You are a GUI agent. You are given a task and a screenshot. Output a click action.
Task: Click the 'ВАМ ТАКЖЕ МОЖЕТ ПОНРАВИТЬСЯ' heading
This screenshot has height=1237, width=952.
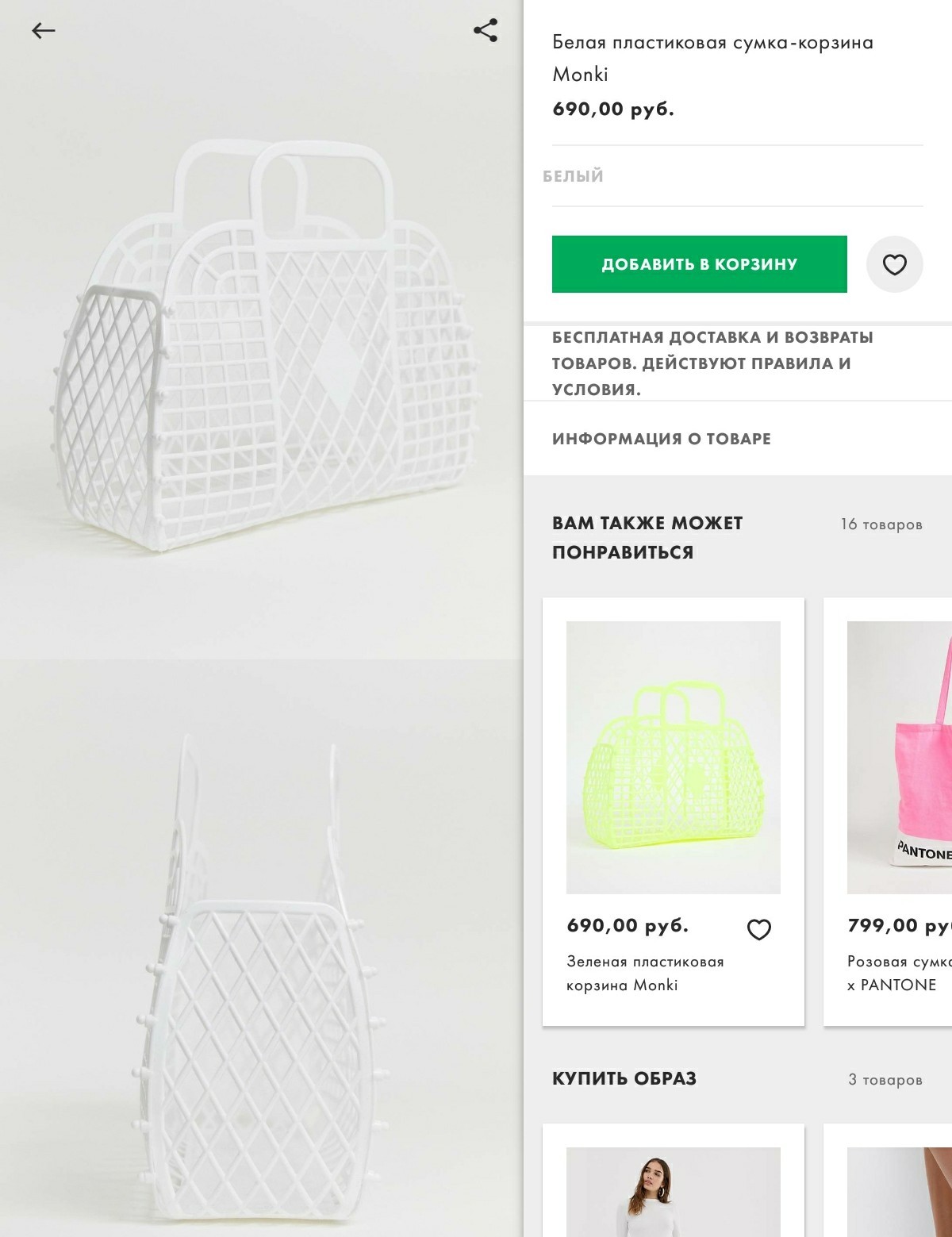tap(647, 538)
